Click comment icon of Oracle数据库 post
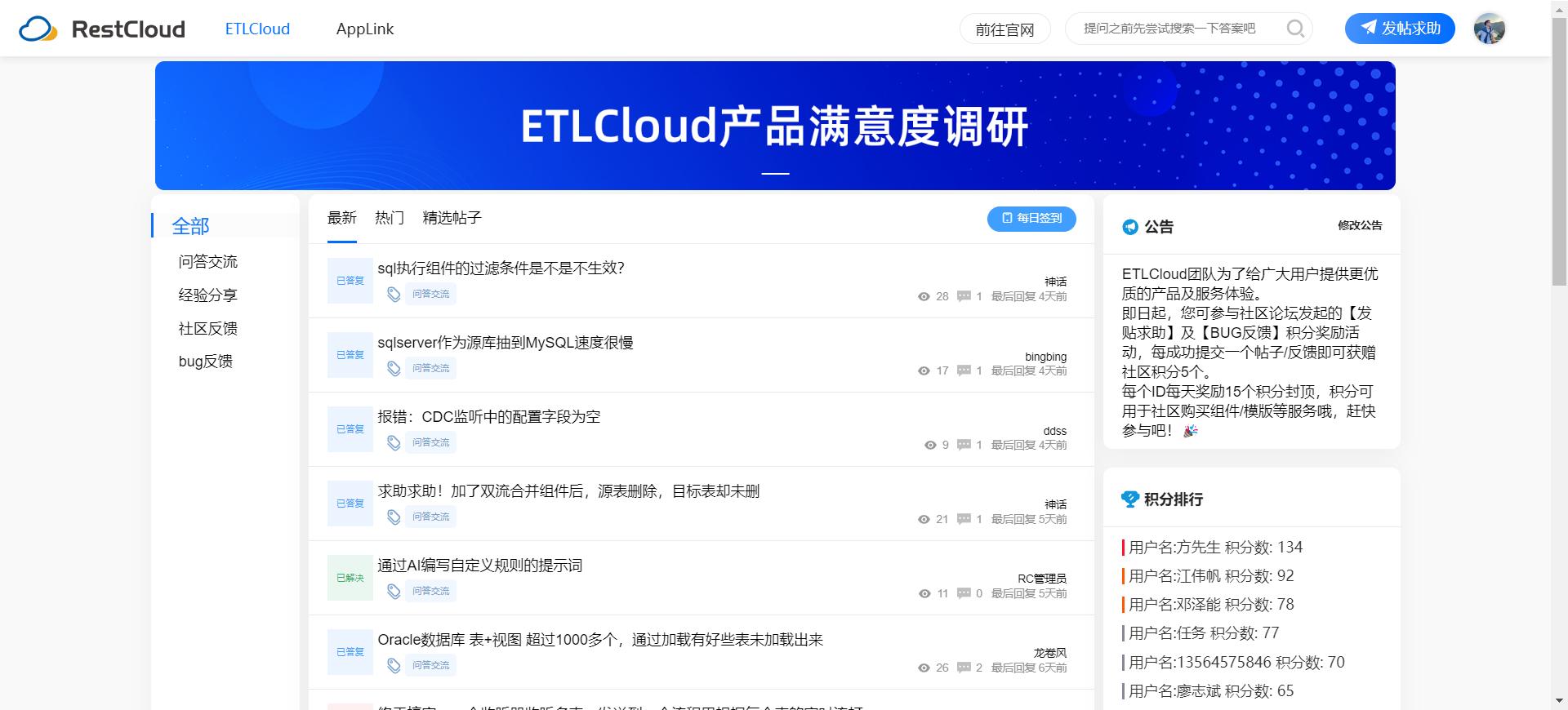 (x=964, y=668)
